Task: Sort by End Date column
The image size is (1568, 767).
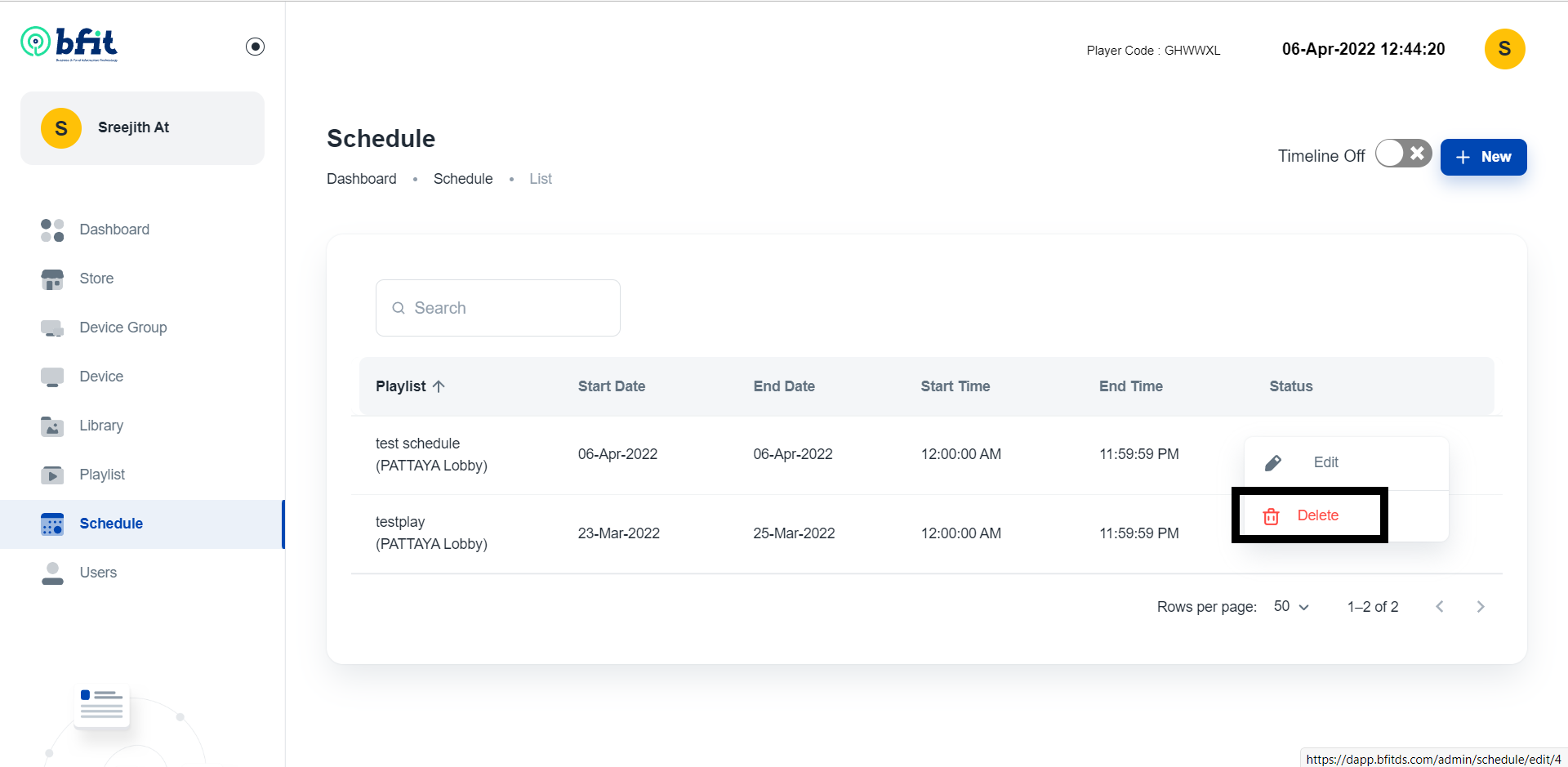Action: [784, 386]
